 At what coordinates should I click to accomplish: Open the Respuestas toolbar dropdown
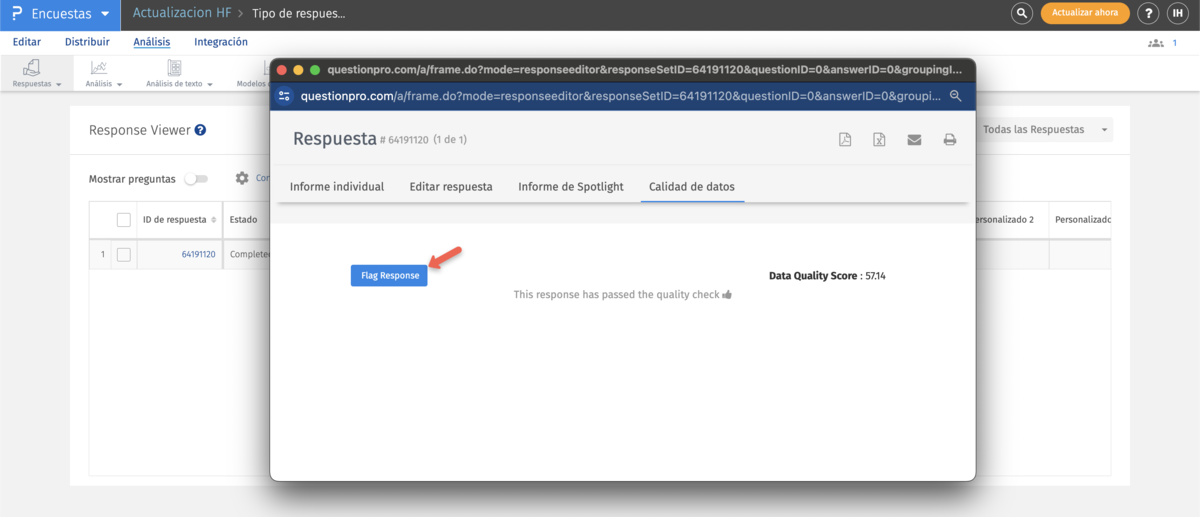coord(37,74)
